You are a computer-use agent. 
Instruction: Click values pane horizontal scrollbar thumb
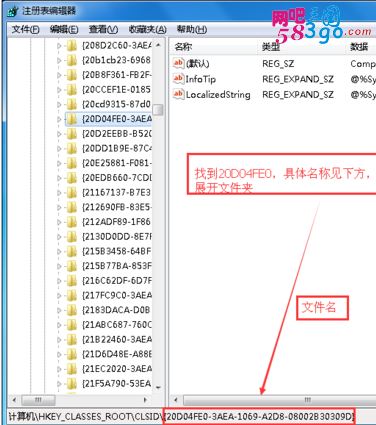pyautogui.click(x=280, y=400)
